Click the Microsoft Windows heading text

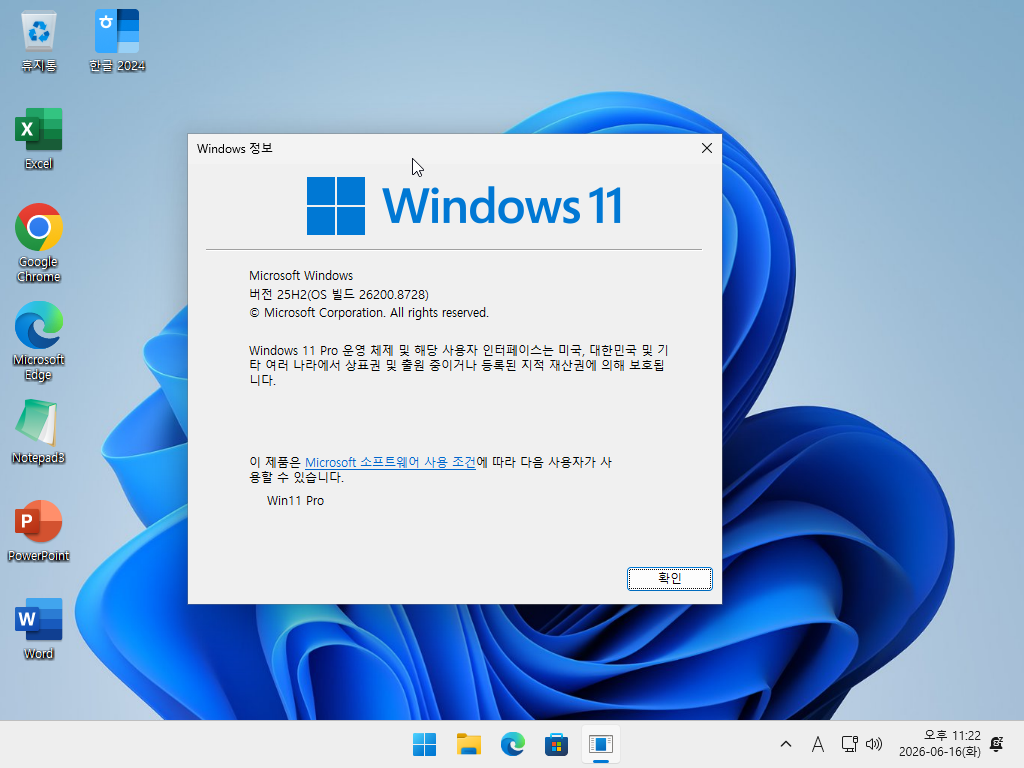coord(301,276)
